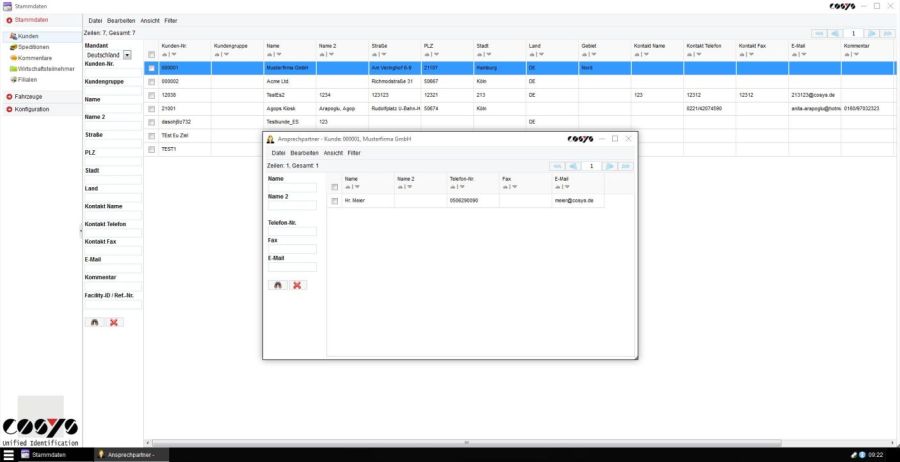The width and height of the screenshot is (900, 462).
Task: Focus the E-Mail filter field in the Ansprechpartner window
Action: tap(292, 267)
